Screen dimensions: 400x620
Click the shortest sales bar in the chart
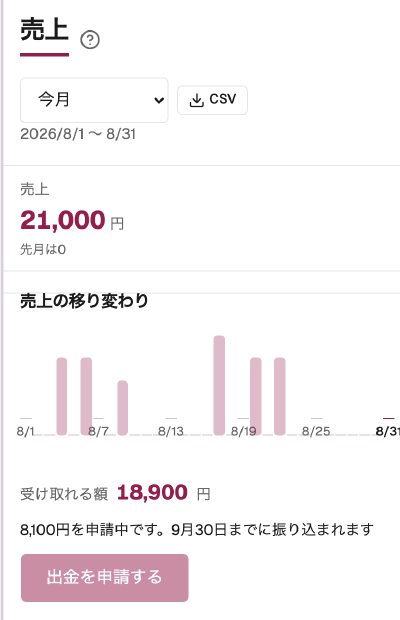coord(123,408)
